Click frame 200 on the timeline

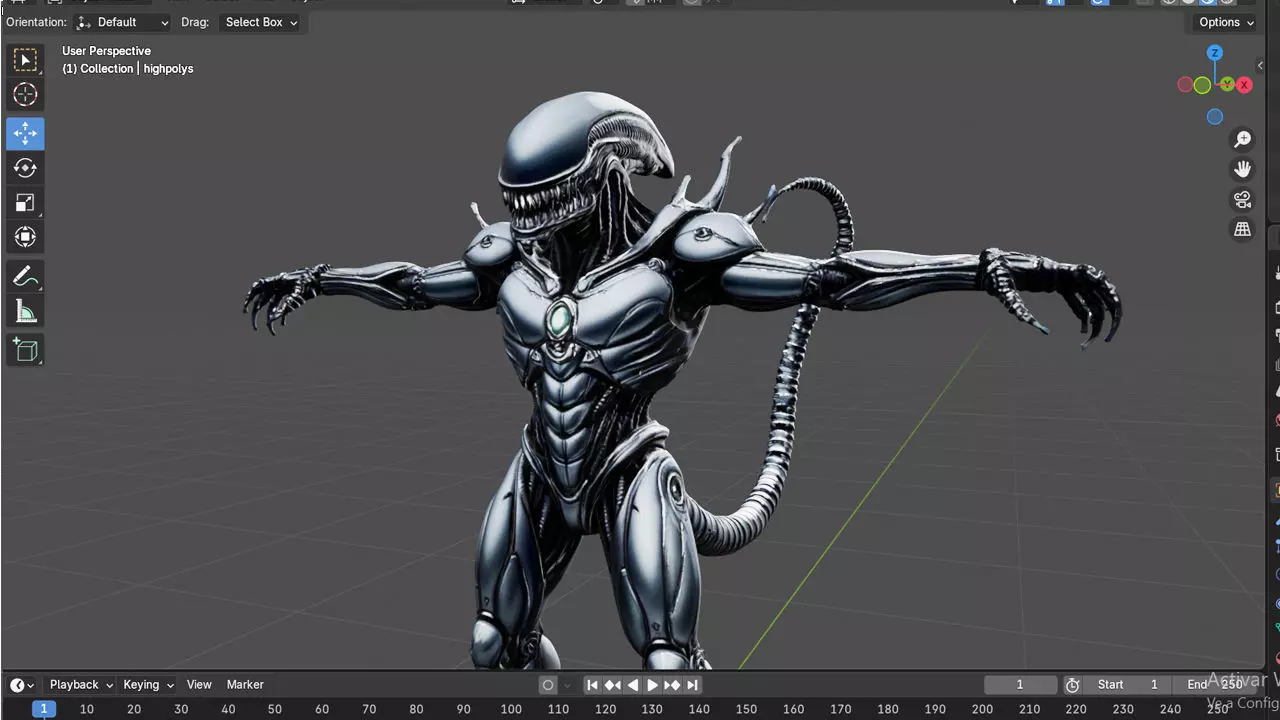tap(982, 709)
